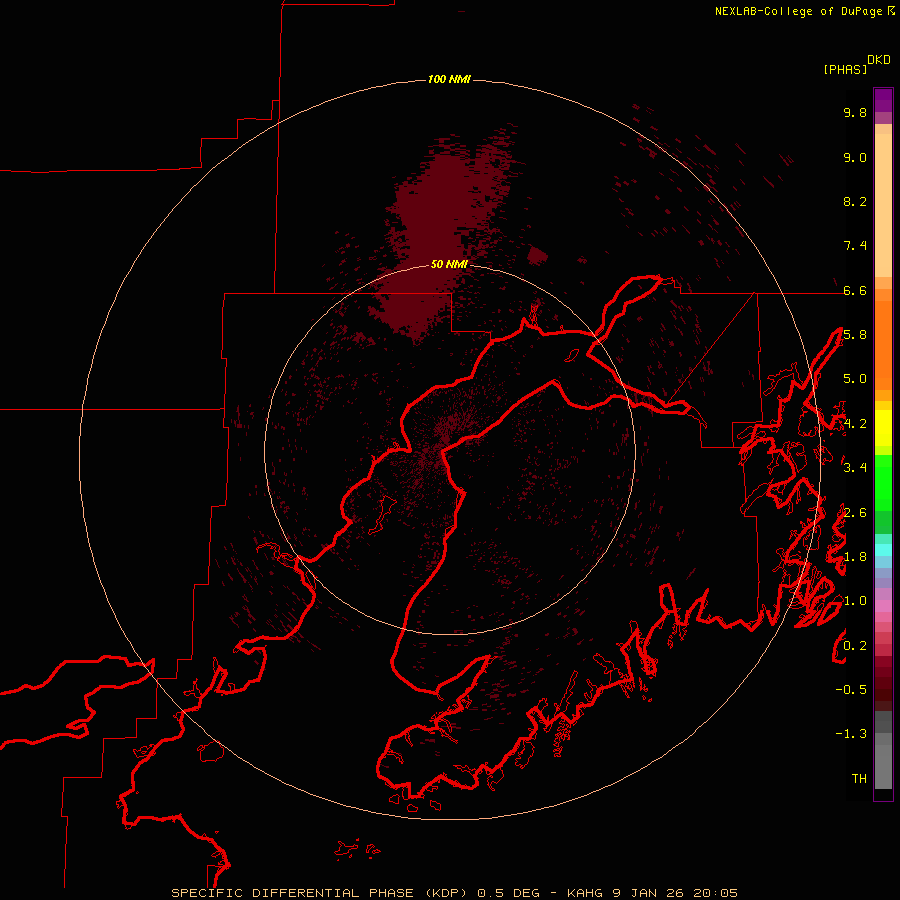900x900 pixels.
Task: Pick the green segment of the color scale
Action: (883, 482)
